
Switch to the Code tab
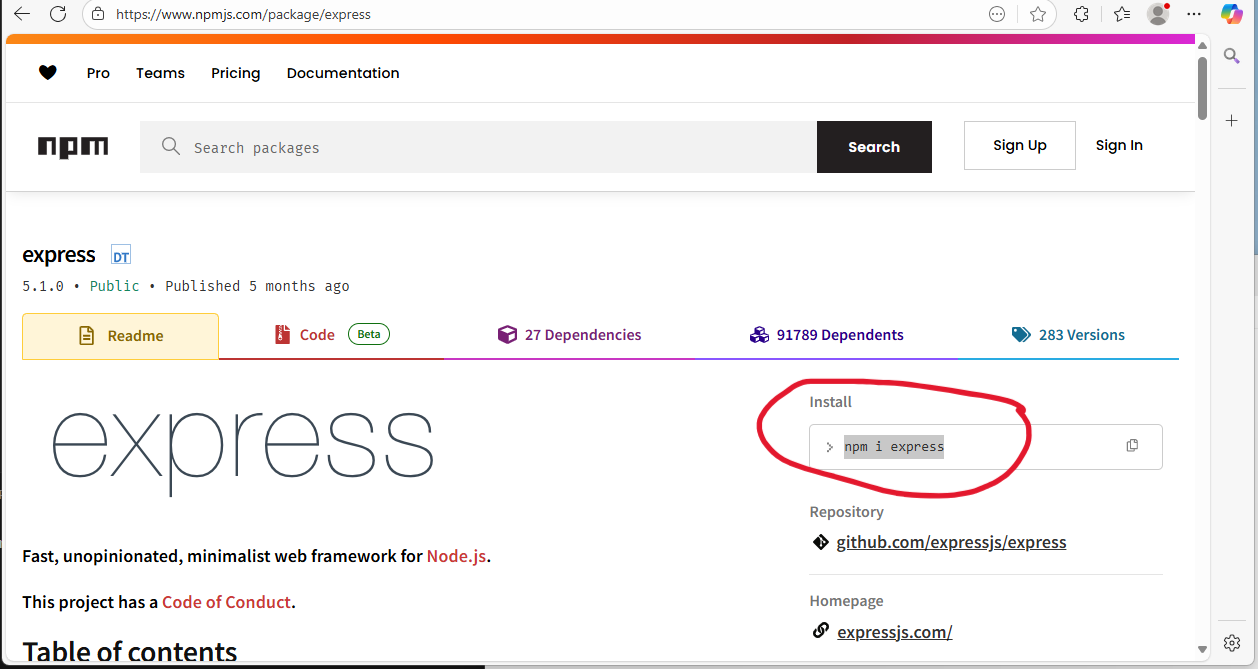[317, 335]
